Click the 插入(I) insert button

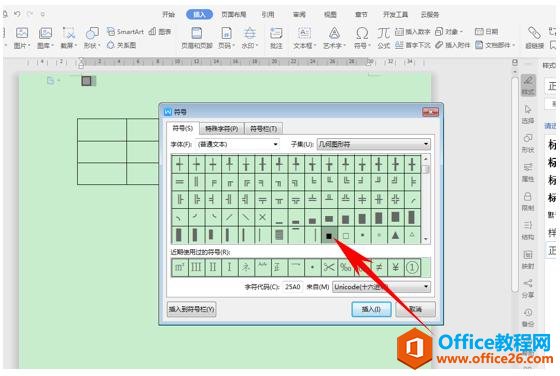pyautogui.click(x=371, y=309)
